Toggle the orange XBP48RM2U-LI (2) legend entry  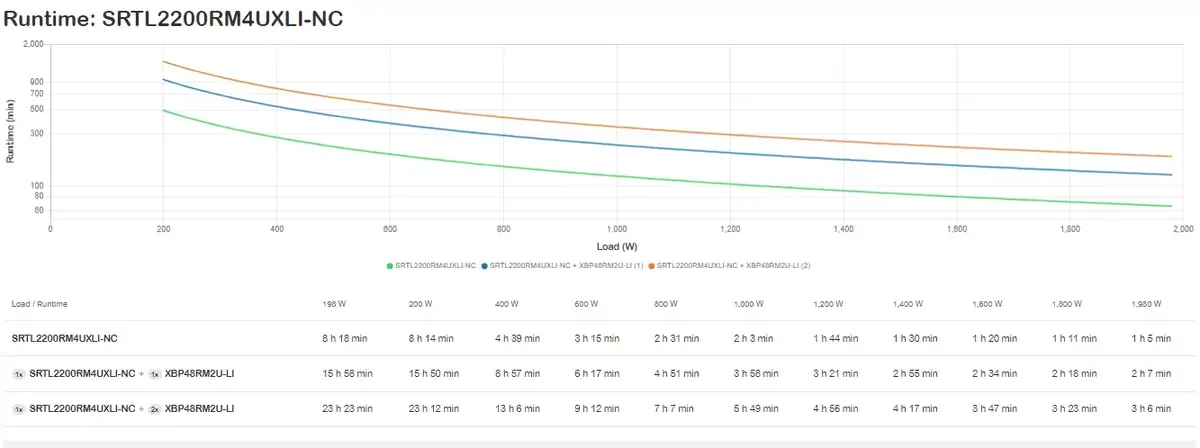coord(732,266)
